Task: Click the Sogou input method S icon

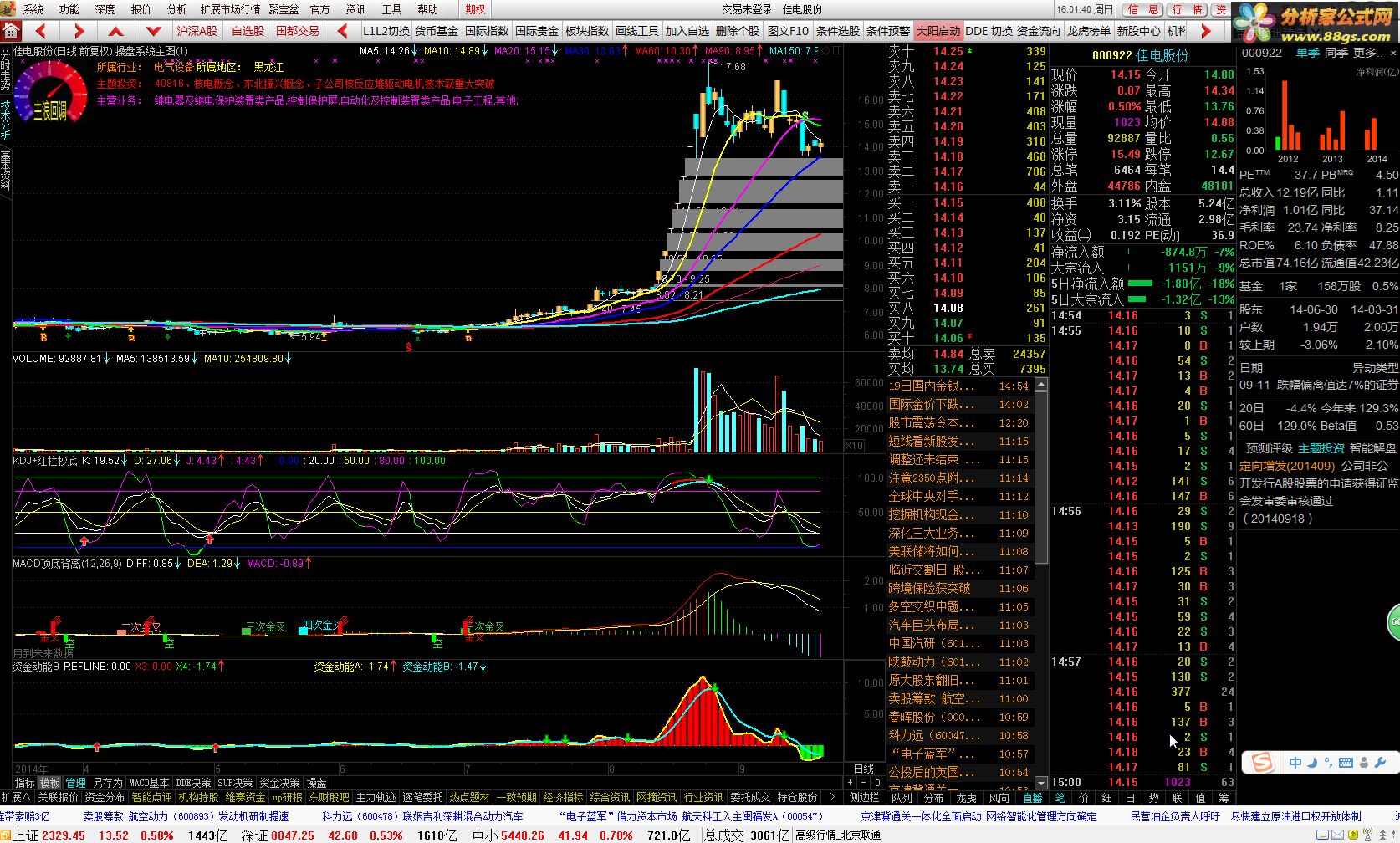Action: tap(1261, 763)
